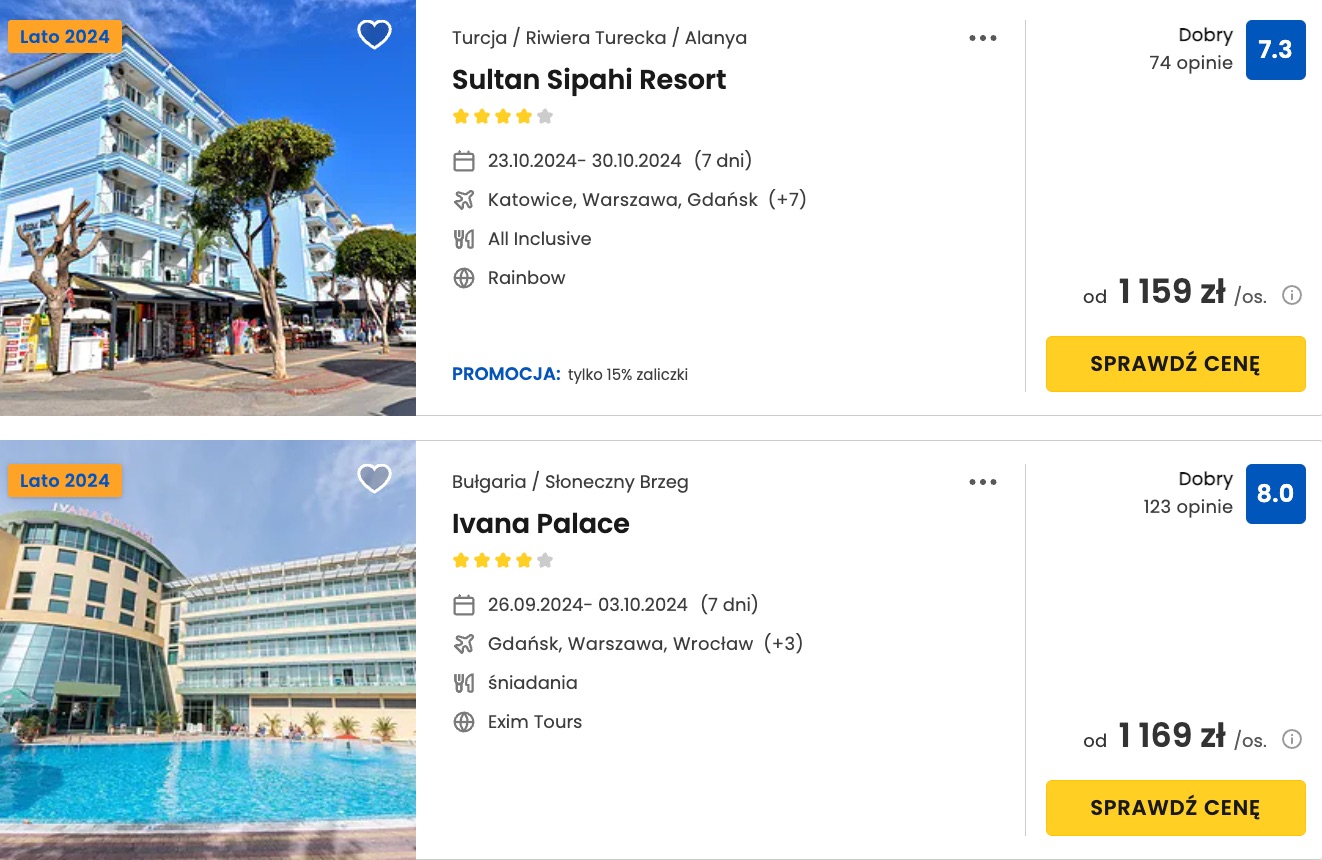Click price info icon next to 1 159 zł
The width and height of the screenshot is (1322, 860).
pos(1292,295)
